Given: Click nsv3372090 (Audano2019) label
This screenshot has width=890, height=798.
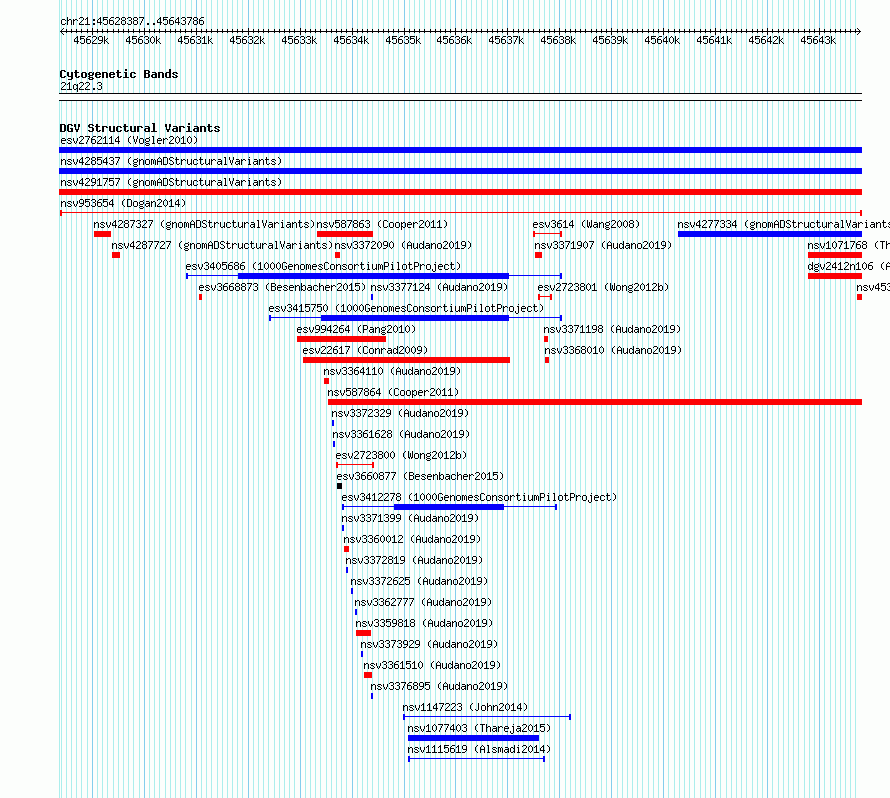Looking at the screenshot, I should pos(403,245).
